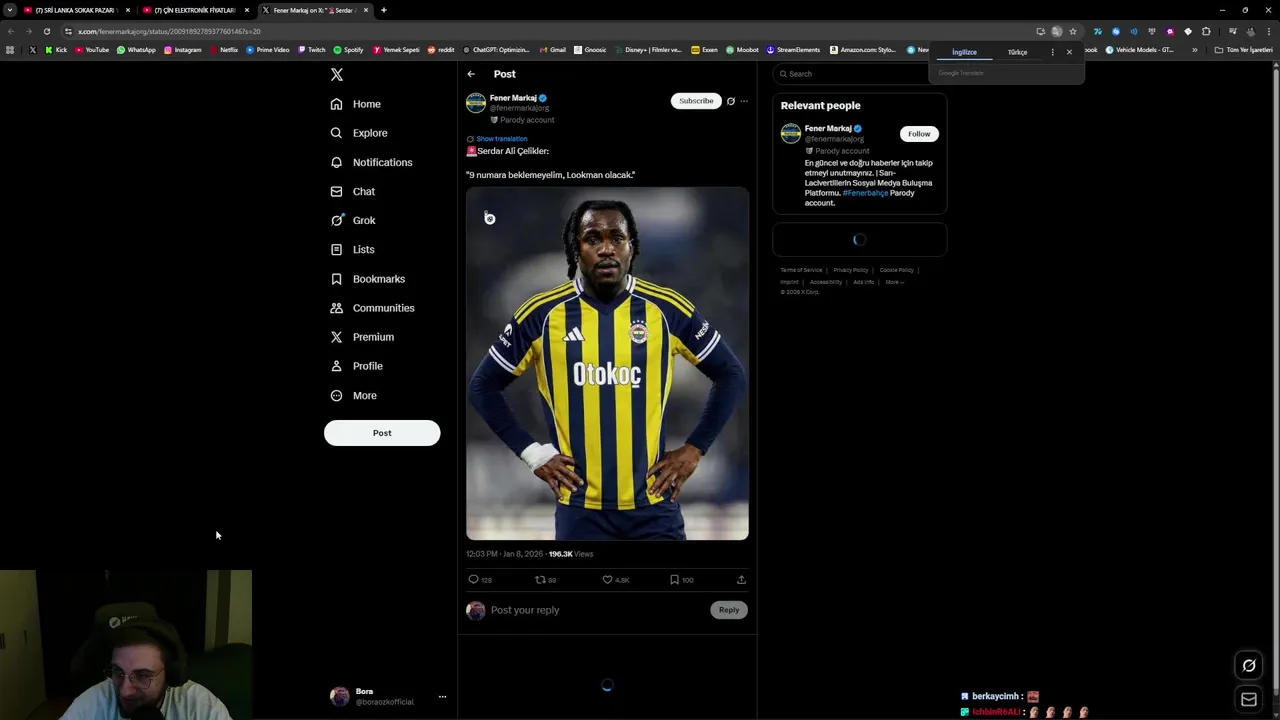The height and width of the screenshot is (720, 1280).
Task: Reload the current page
Action: 47,31
